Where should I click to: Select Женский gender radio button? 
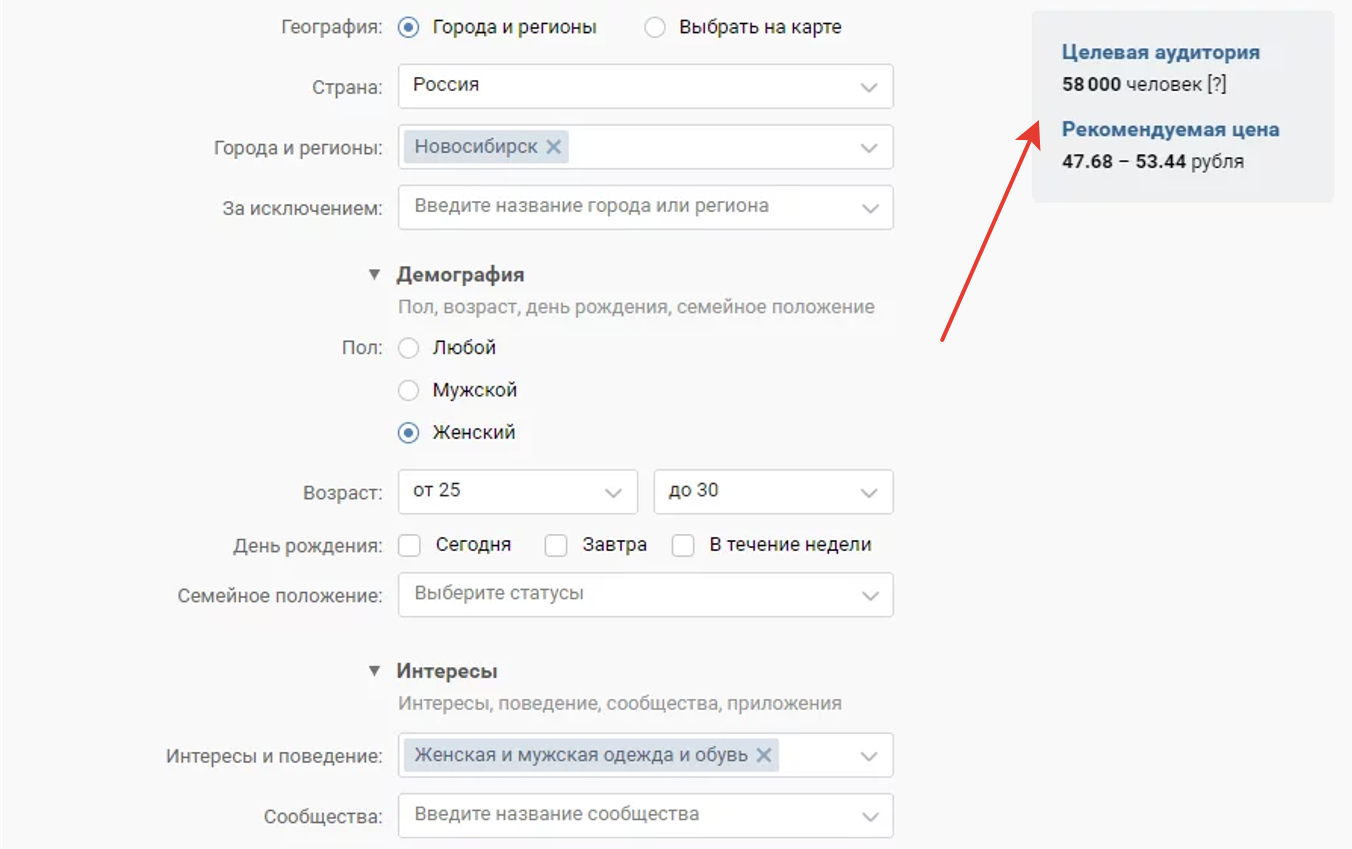point(408,433)
